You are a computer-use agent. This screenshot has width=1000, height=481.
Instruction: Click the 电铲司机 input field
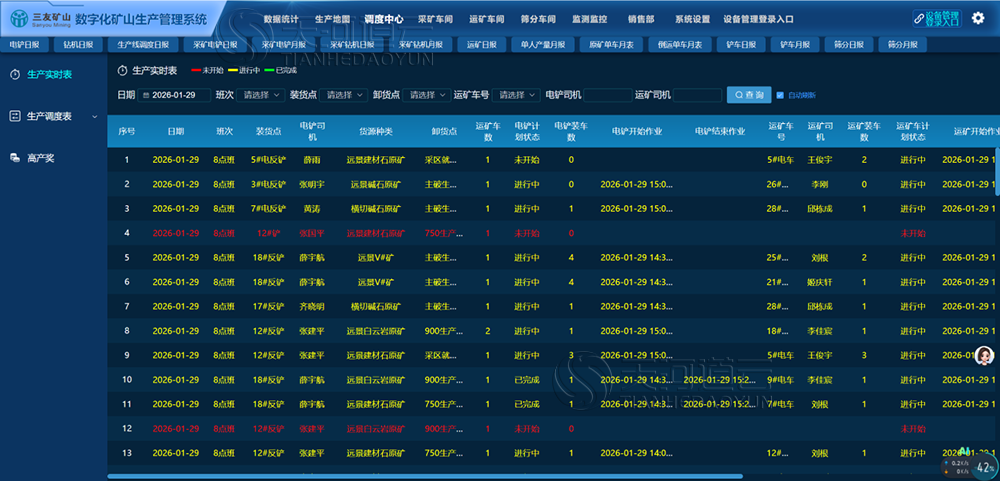pyautogui.click(x=608, y=95)
